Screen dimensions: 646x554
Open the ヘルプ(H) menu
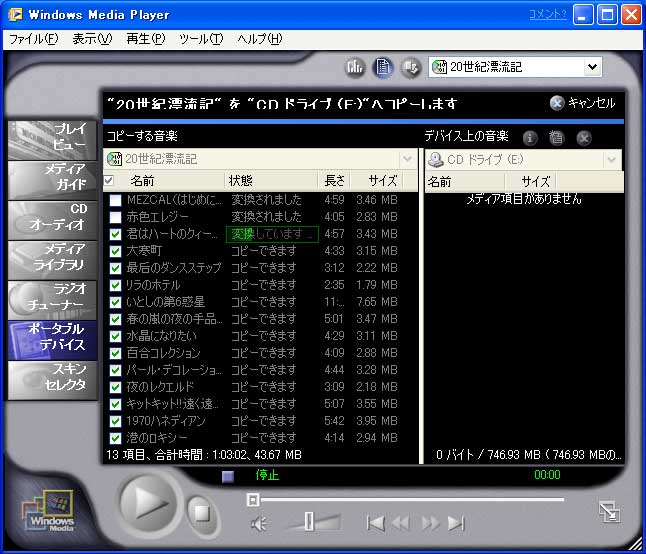pyautogui.click(x=260, y=39)
